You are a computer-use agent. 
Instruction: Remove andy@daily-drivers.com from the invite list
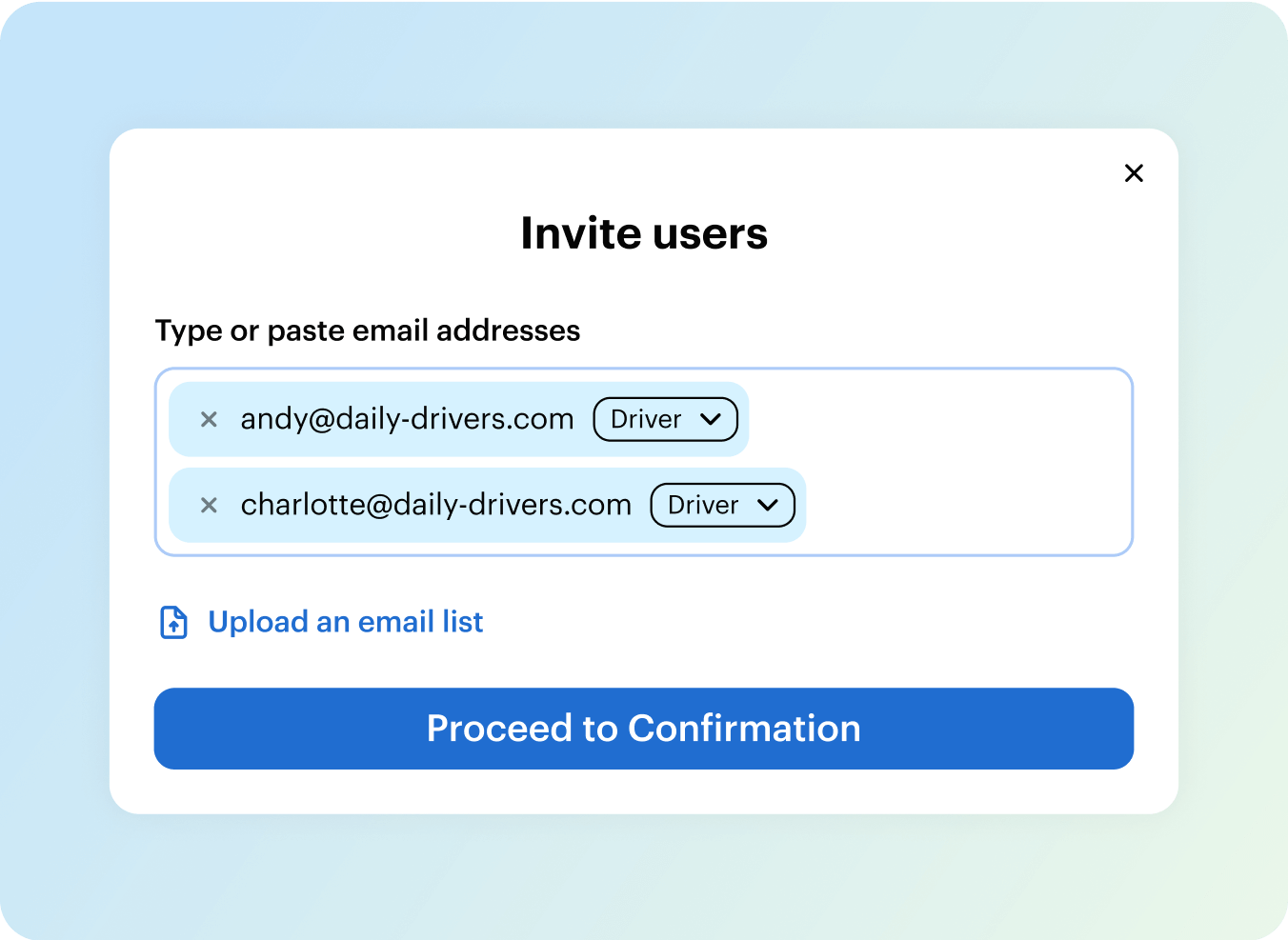point(210,419)
